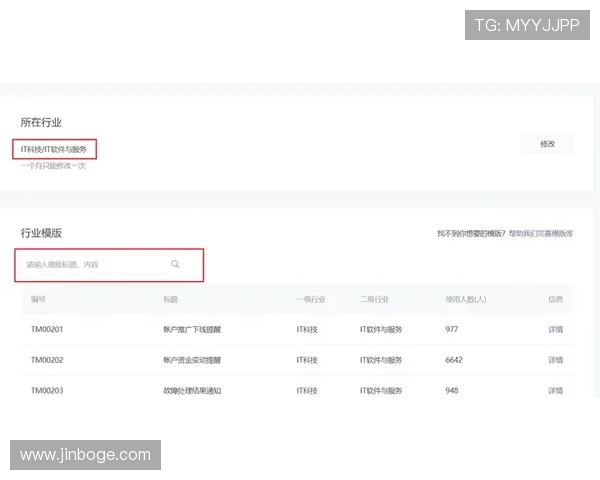This screenshot has height=480, width=600.
Task: Focus the template title search input
Action: (95, 264)
